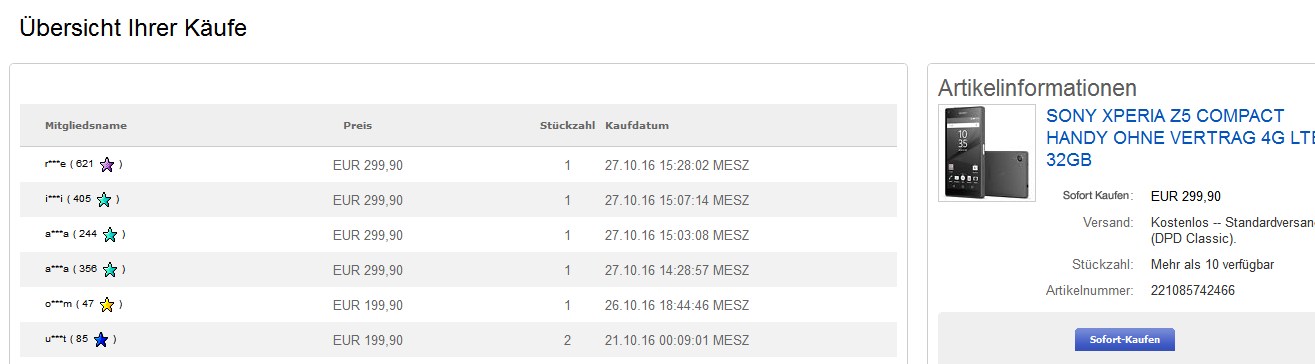
Task: Click the EUR 199,90 price in u***t row
Action: 368,340
